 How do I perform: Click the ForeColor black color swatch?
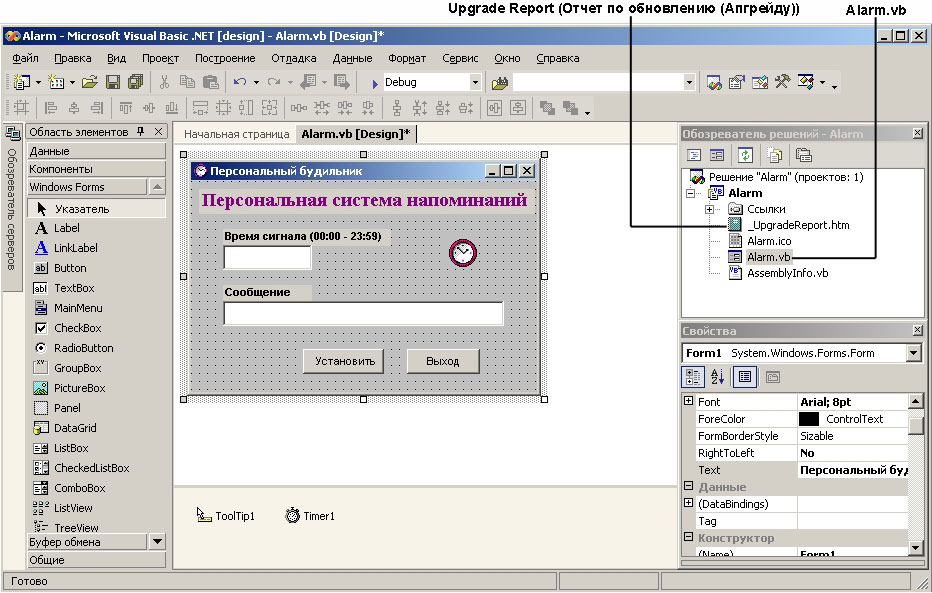[808, 419]
